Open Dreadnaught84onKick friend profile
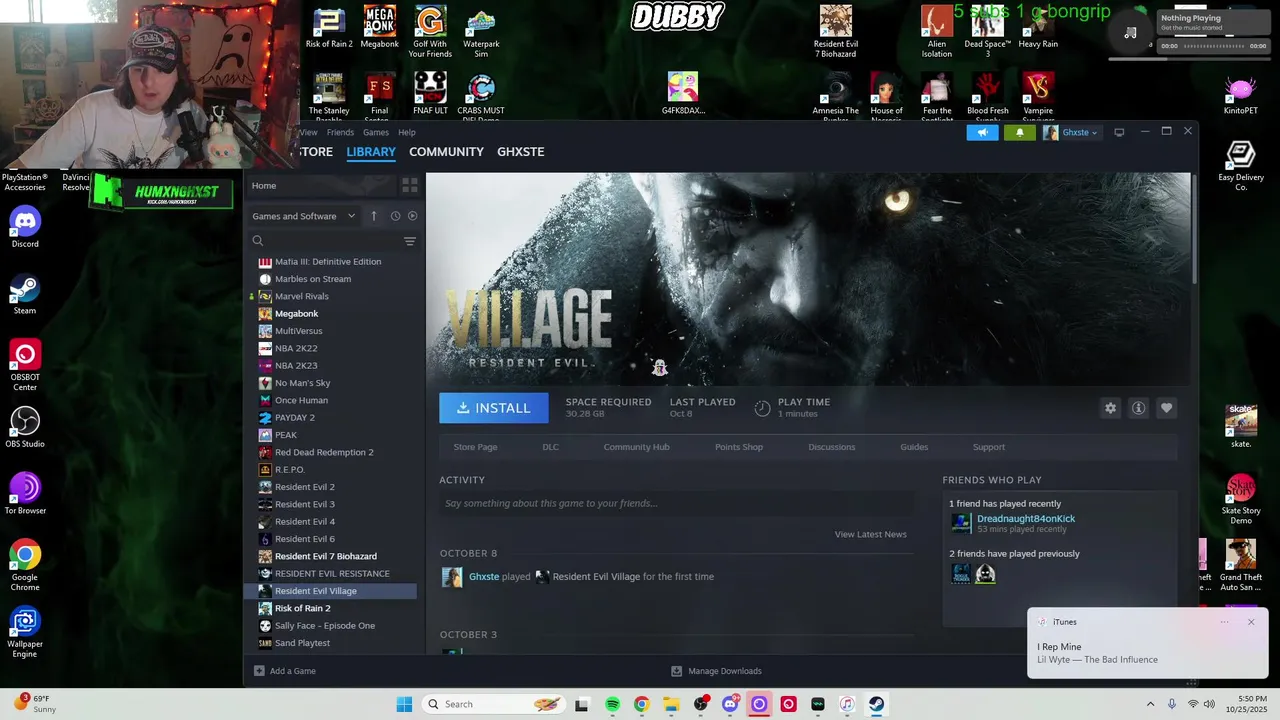The height and width of the screenshot is (720, 1280). click(x=1026, y=518)
